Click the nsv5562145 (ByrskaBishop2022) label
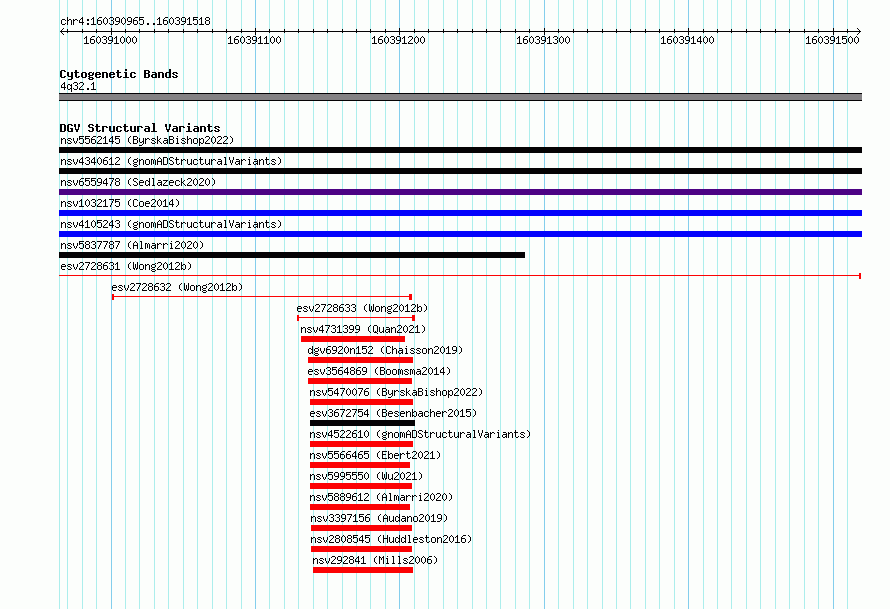This screenshot has width=890, height=609. 147,140
